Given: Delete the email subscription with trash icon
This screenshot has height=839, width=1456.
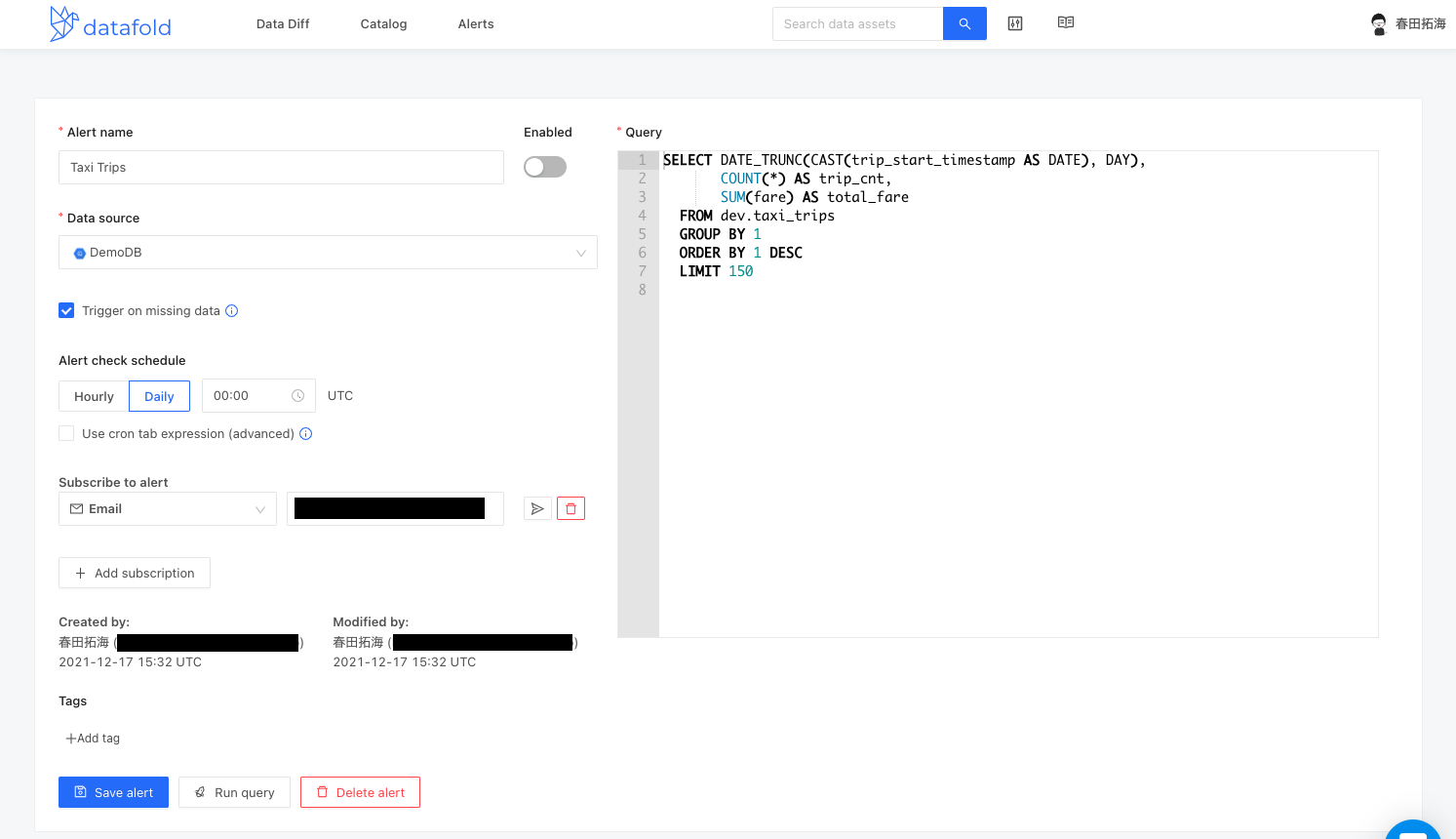Looking at the screenshot, I should point(571,508).
